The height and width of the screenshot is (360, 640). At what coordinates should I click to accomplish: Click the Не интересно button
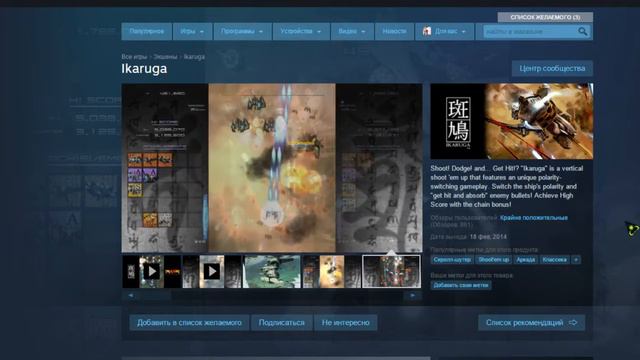346,322
